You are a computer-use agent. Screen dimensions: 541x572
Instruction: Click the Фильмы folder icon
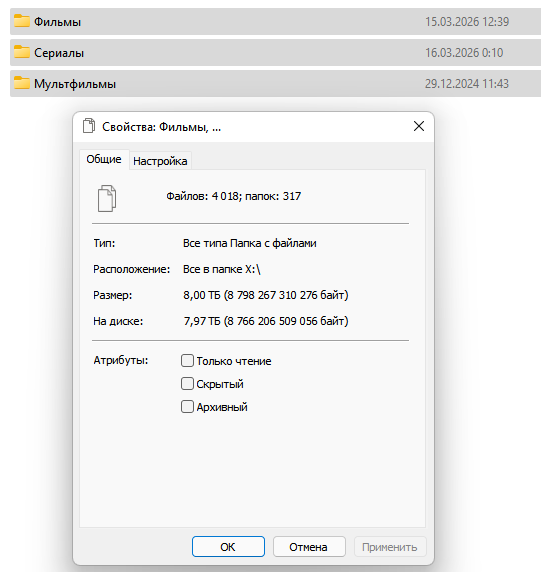22,21
